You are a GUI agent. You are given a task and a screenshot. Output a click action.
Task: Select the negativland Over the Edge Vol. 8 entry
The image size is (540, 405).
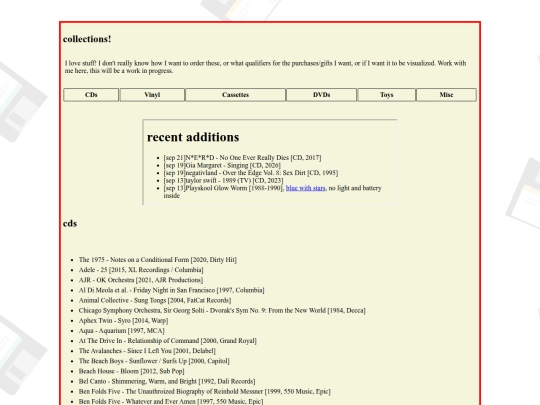[251, 173]
